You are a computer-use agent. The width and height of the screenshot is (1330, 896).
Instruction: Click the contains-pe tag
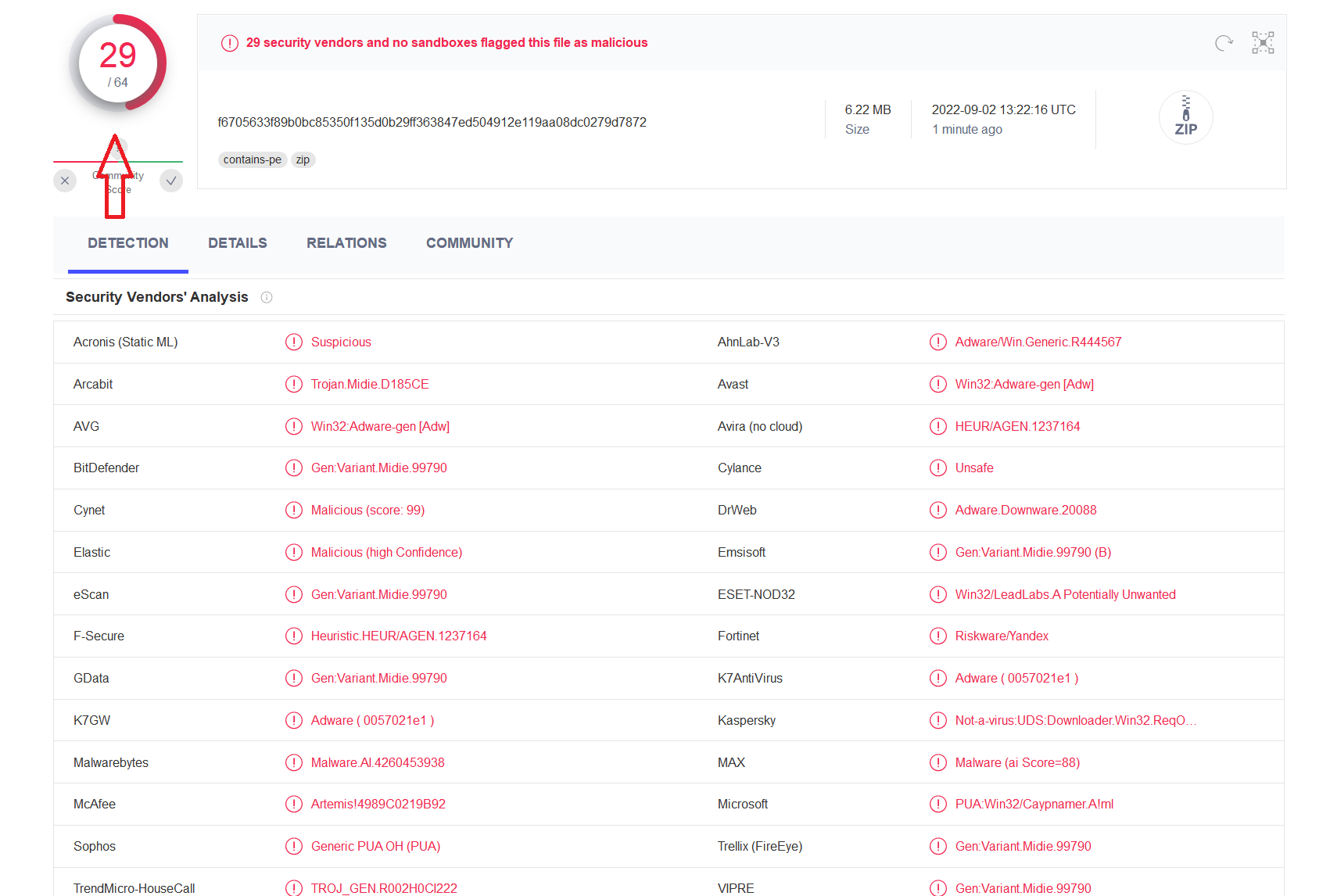click(253, 159)
